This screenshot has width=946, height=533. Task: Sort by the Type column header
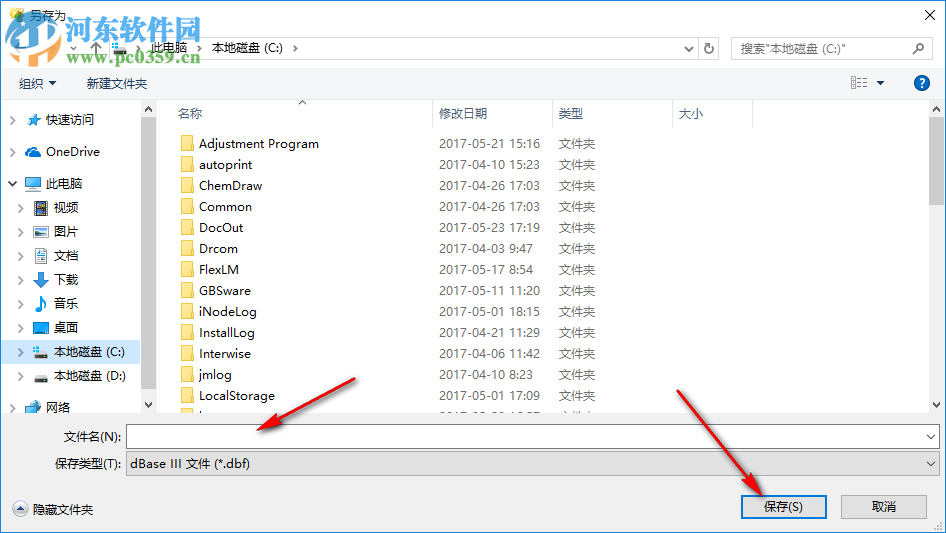click(x=571, y=113)
